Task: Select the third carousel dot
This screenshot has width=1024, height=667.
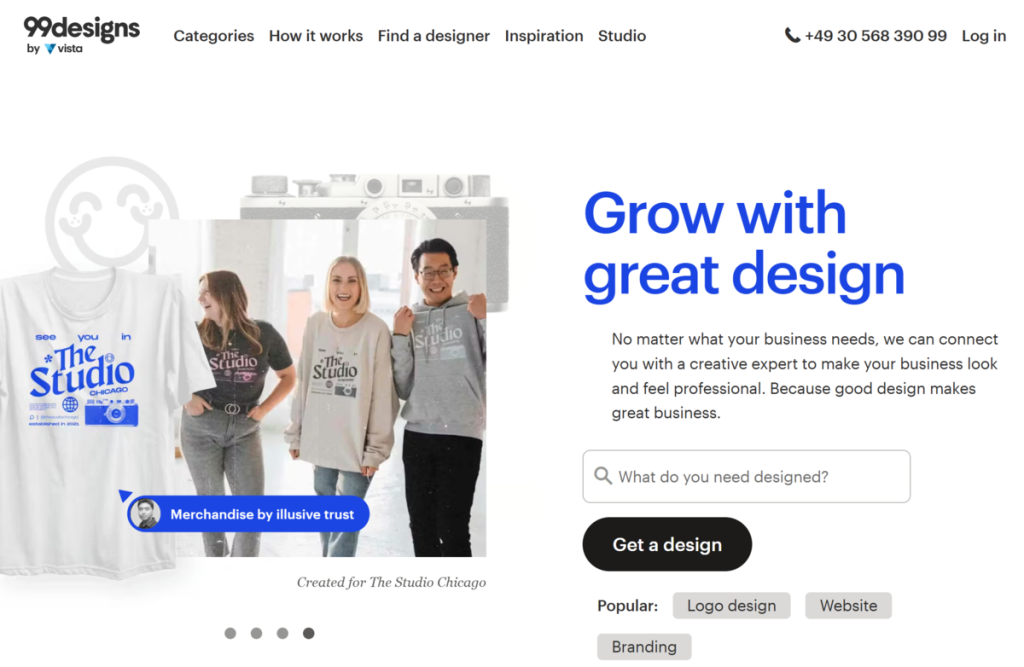Action: coord(282,633)
